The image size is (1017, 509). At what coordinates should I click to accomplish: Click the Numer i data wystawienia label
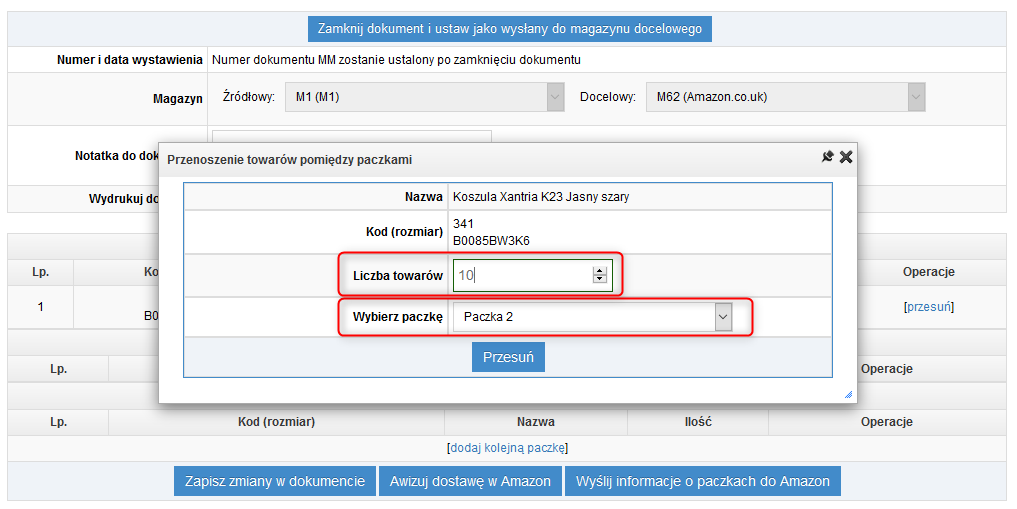pyautogui.click(x=130, y=60)
